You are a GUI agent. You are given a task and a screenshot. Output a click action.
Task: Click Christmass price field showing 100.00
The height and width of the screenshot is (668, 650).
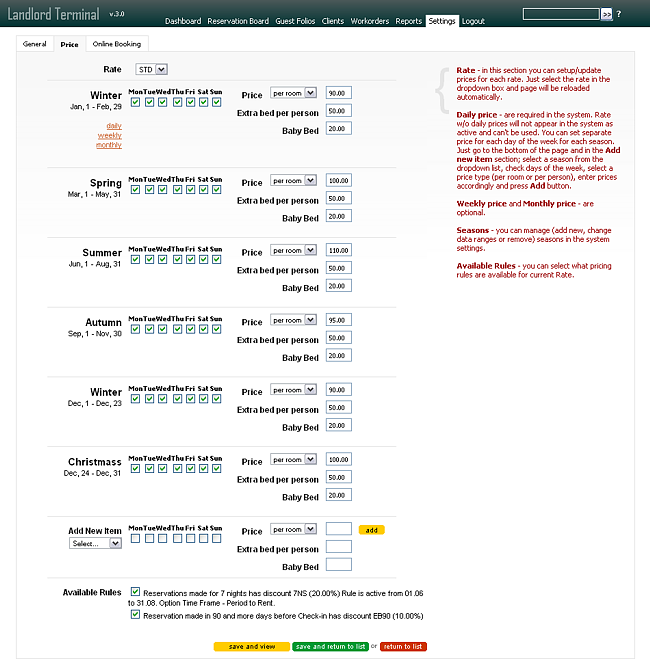click(x=339, y=459)
